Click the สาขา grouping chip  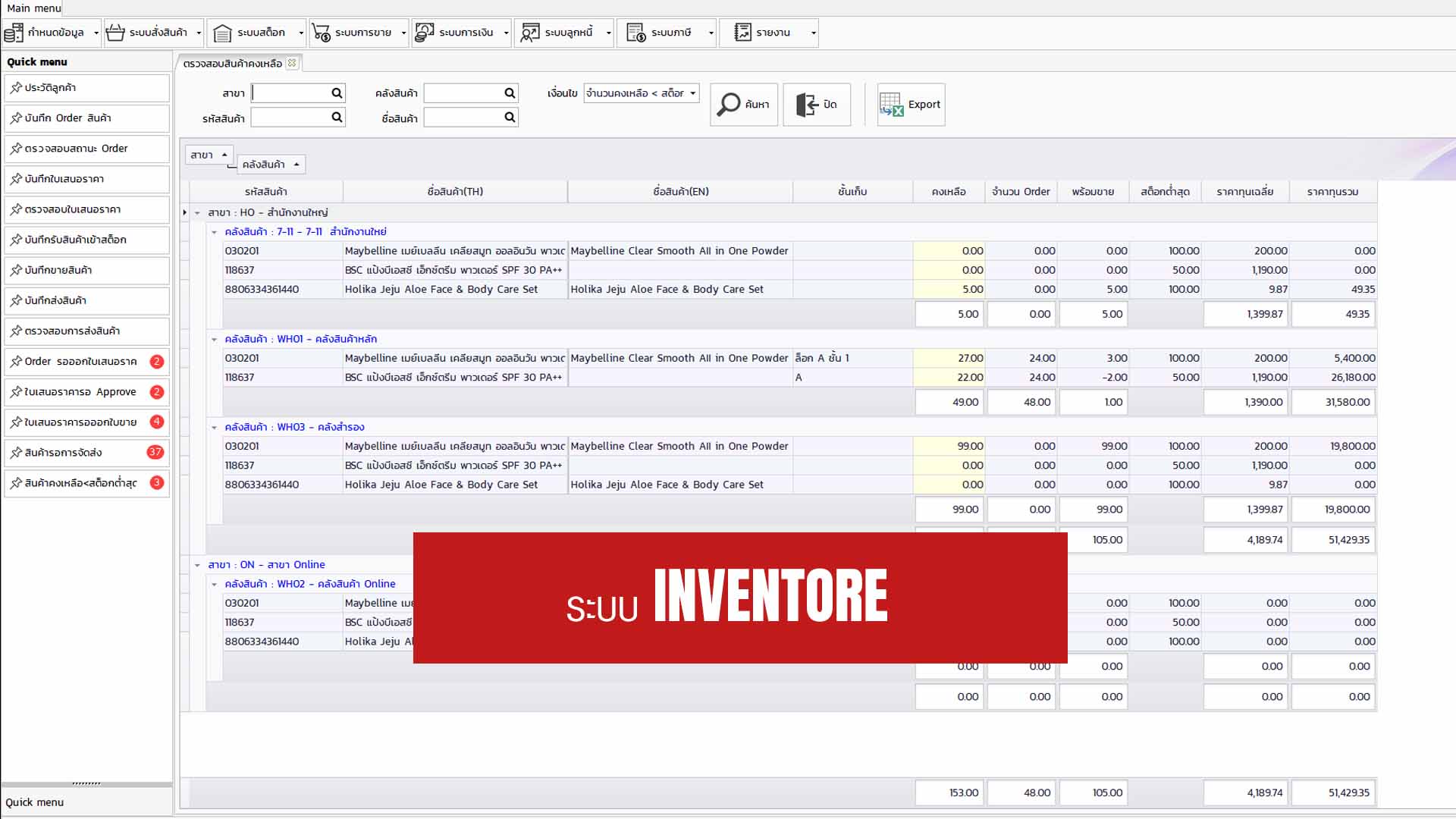click(x=209, y=155)
